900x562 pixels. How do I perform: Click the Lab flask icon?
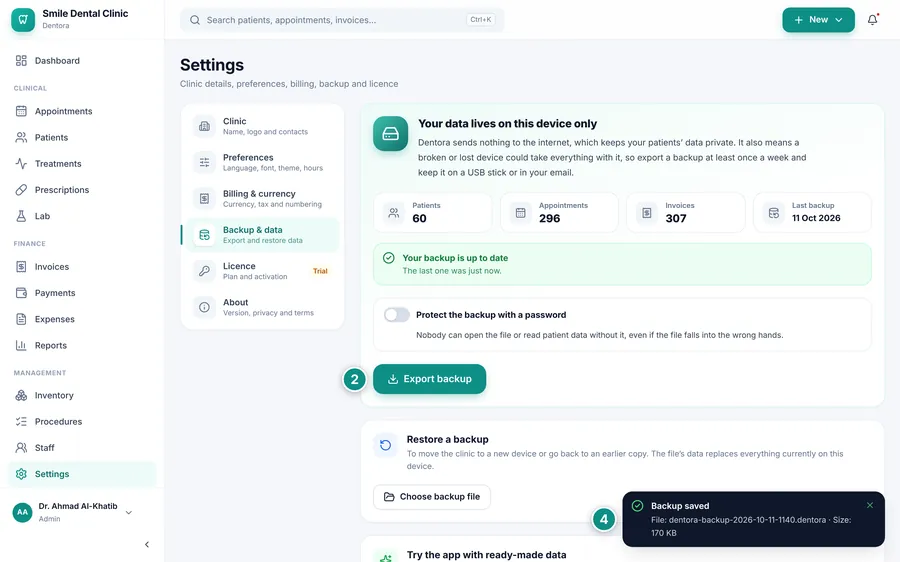click(21, 216)
